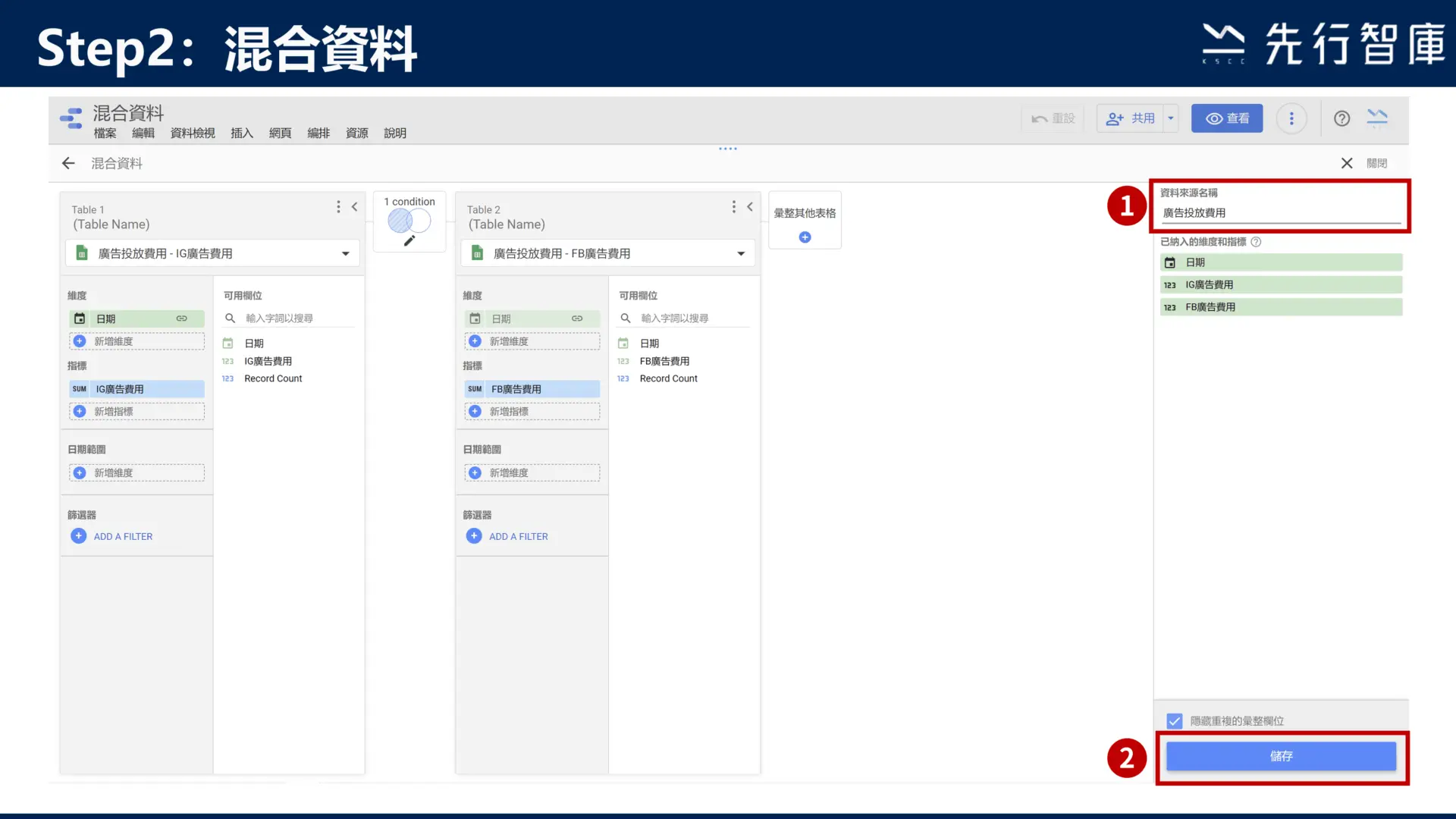This screenshot has width=1456, height=819.
Task: Click link icon on Table 2 日期 dimension
Action: [577, 318]
